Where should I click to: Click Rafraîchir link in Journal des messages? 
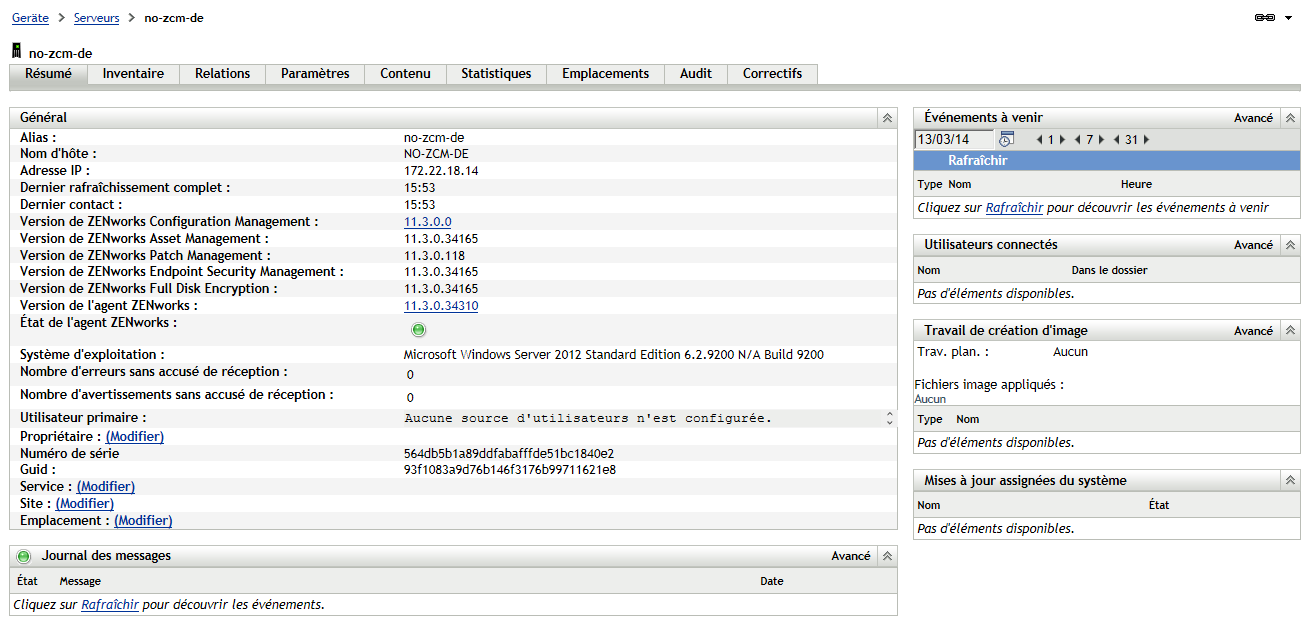point(110,605)
